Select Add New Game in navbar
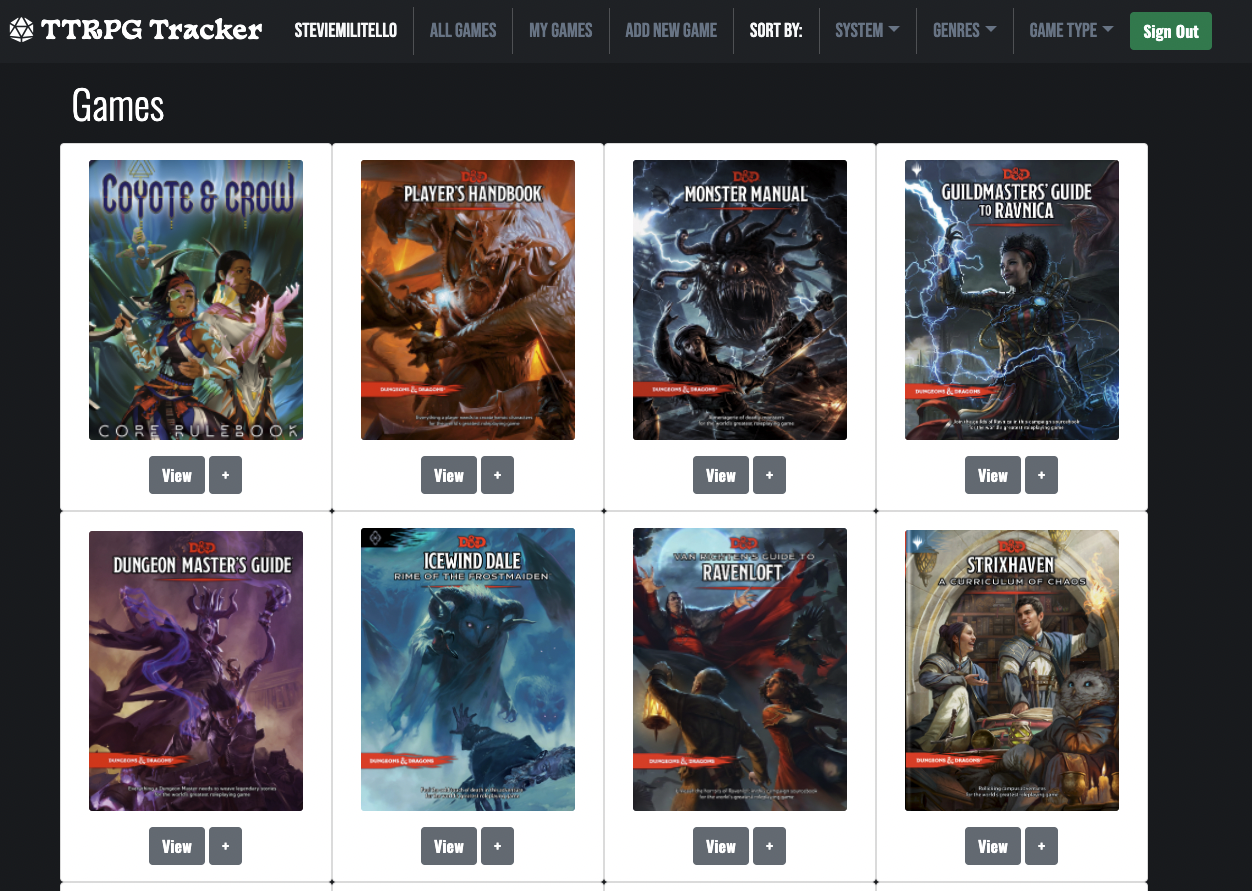 (x=671, y=30)
